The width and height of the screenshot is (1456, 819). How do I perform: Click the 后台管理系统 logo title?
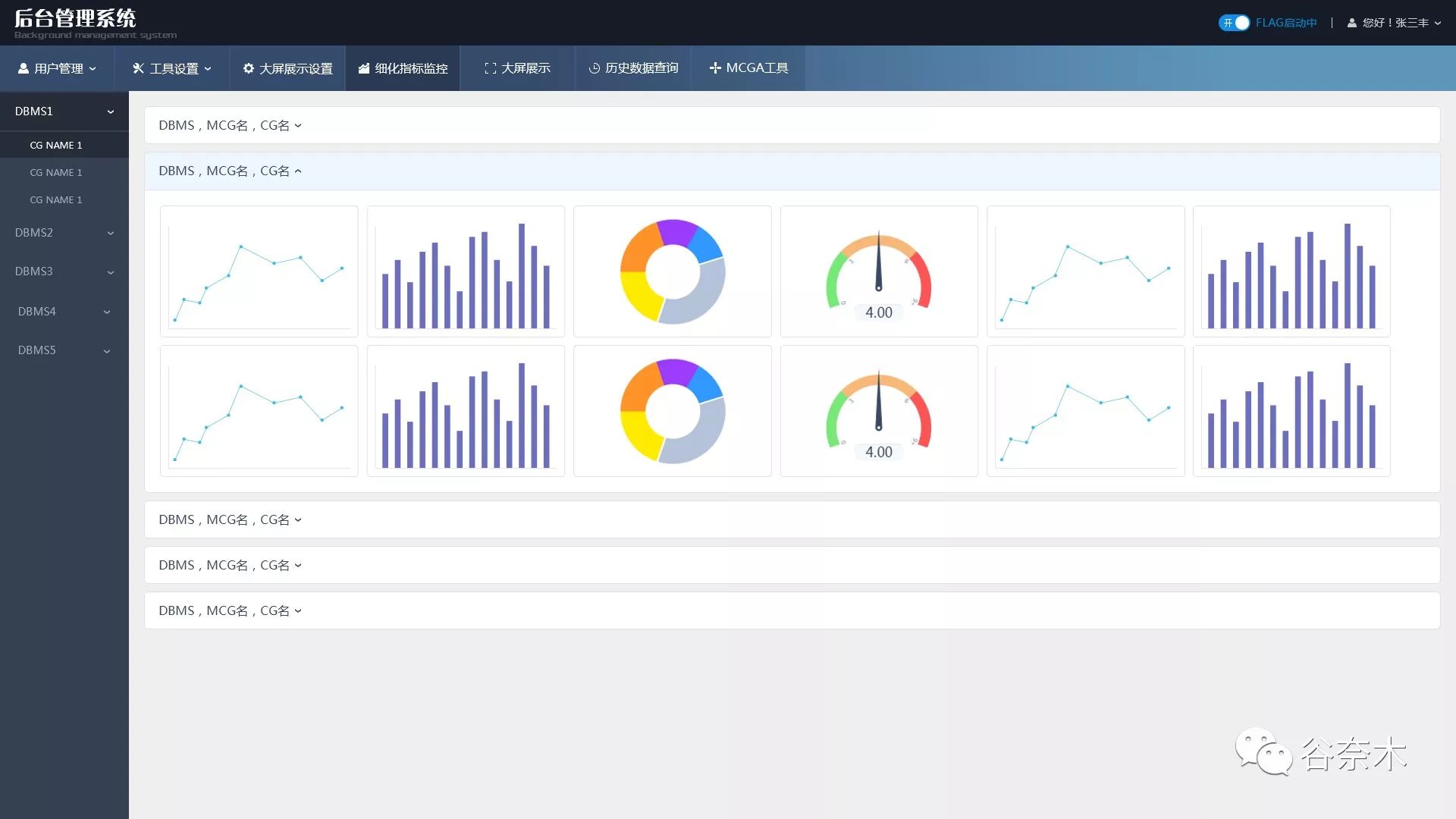75,18
